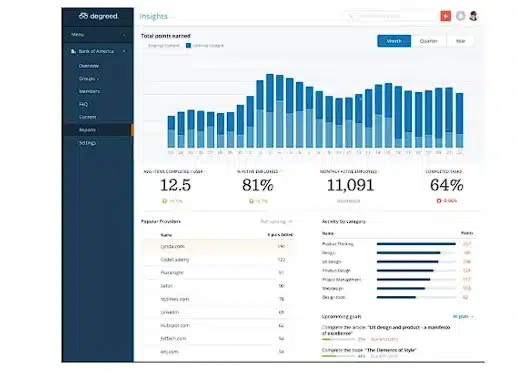Open Settings in the sidebar
Image resolution: width=521 pixels, height=375 pixels.
(x=87, y=143)
